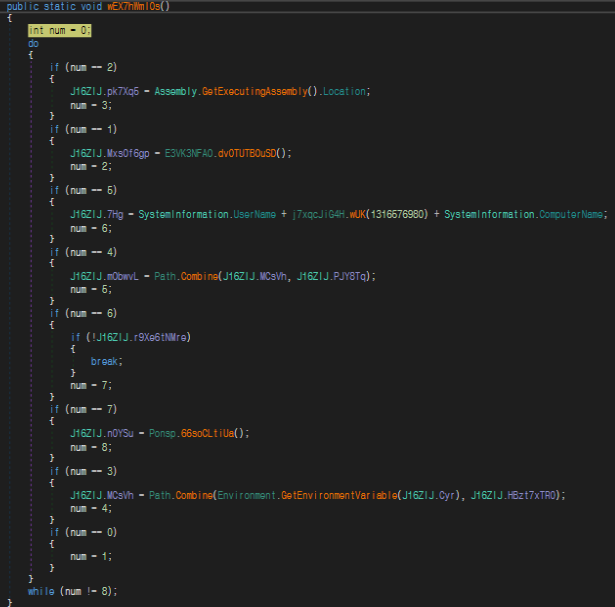Click the 'do' keyword
This screenshot has width=615, height=607.
33,44
